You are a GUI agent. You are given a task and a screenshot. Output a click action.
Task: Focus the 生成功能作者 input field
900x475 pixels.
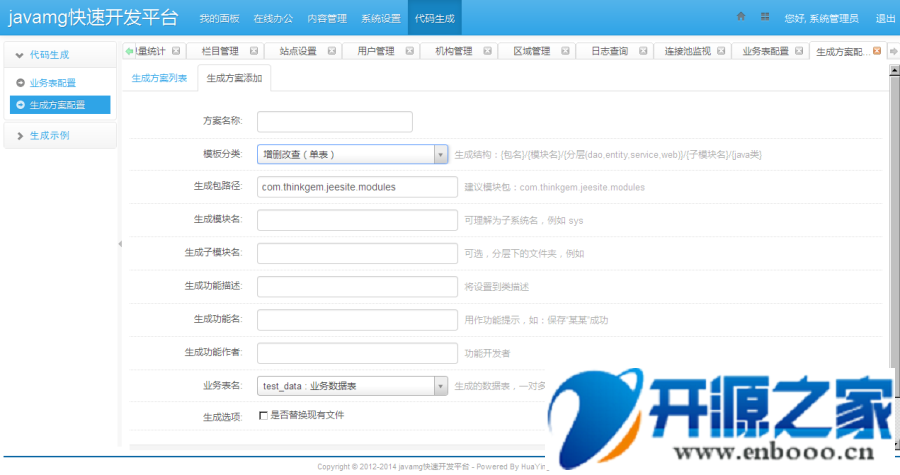click(357, 353)
